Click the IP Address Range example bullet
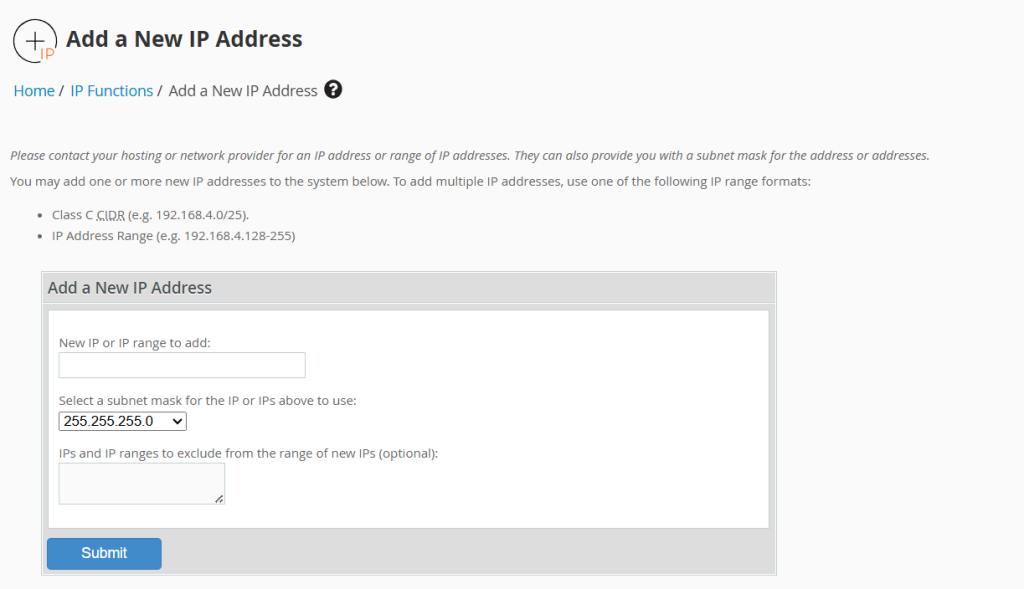The width and height of the screenshot is (1024, 589). point(173,236)
